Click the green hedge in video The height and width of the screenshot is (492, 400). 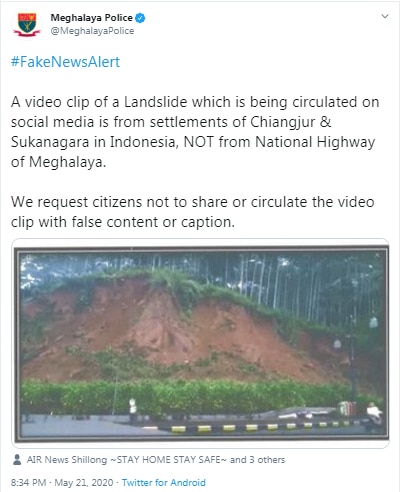coord(187,397)
